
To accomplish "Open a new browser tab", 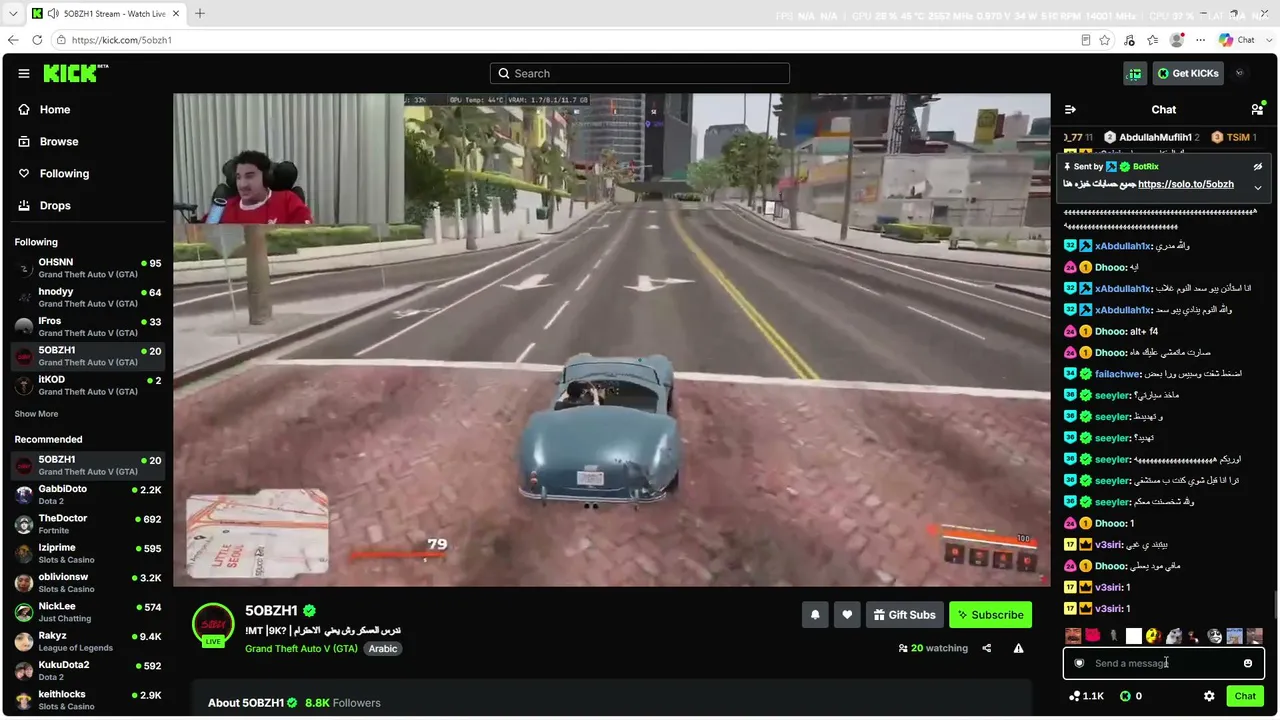I will coord(200,14).
